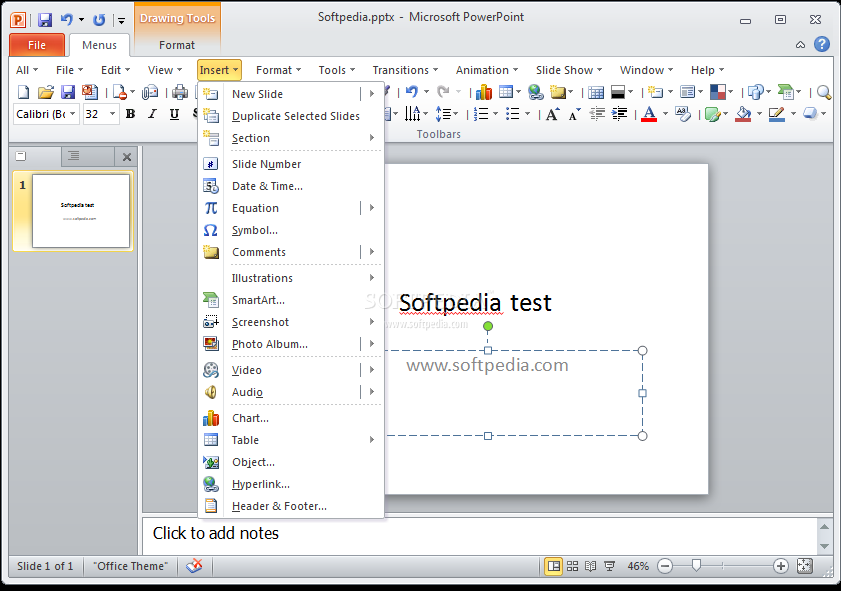Image resolution: width=841 pixels, height=591 pixels.
Task: Open Table submenu in Insert menu
Action: [x=291, y=440]
